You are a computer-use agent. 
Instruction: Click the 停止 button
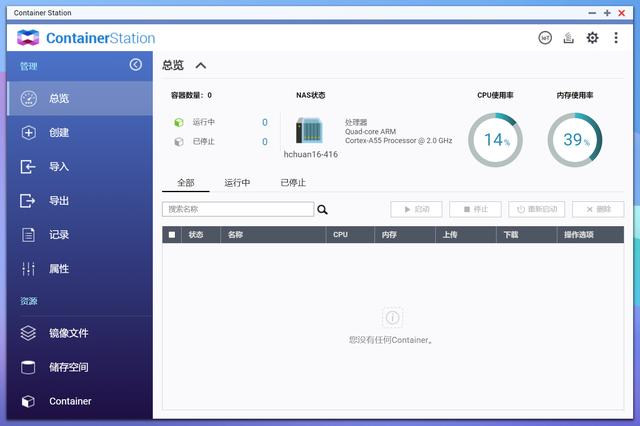click(476, 209)
